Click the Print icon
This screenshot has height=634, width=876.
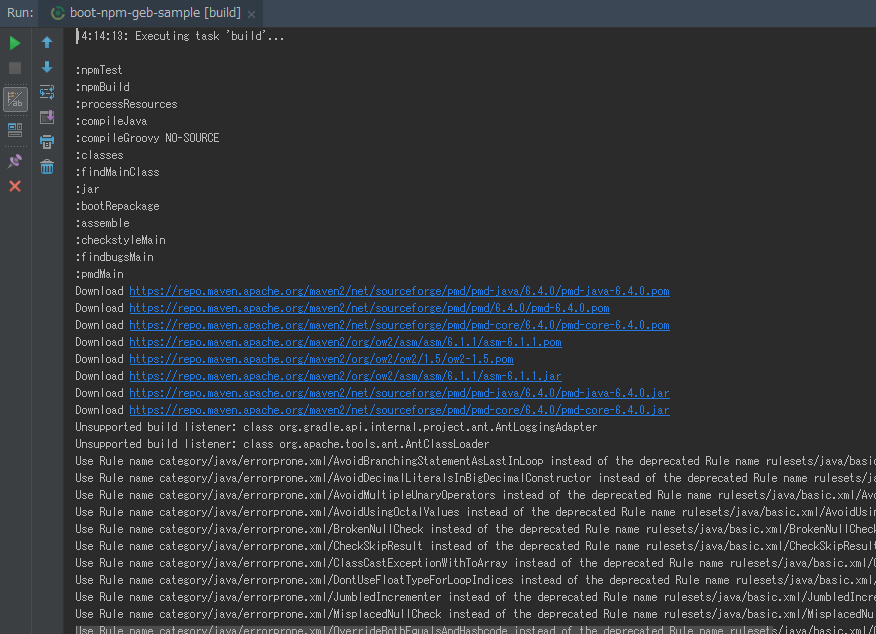[x=47, y=142]
